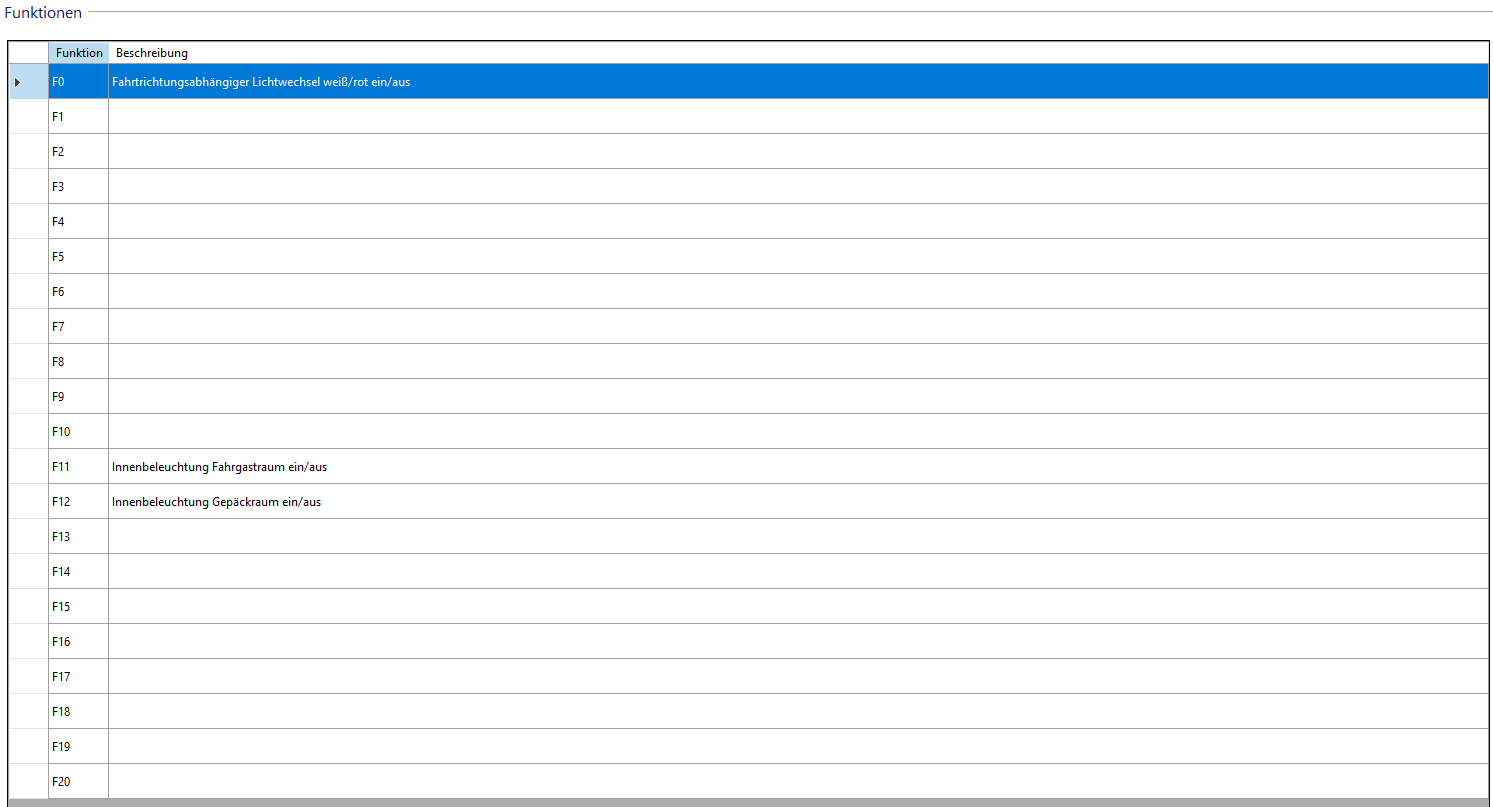The width and height of the screenshot is (1493, 807).
Task: Select the F18 function cell
Action: point(78,712)
